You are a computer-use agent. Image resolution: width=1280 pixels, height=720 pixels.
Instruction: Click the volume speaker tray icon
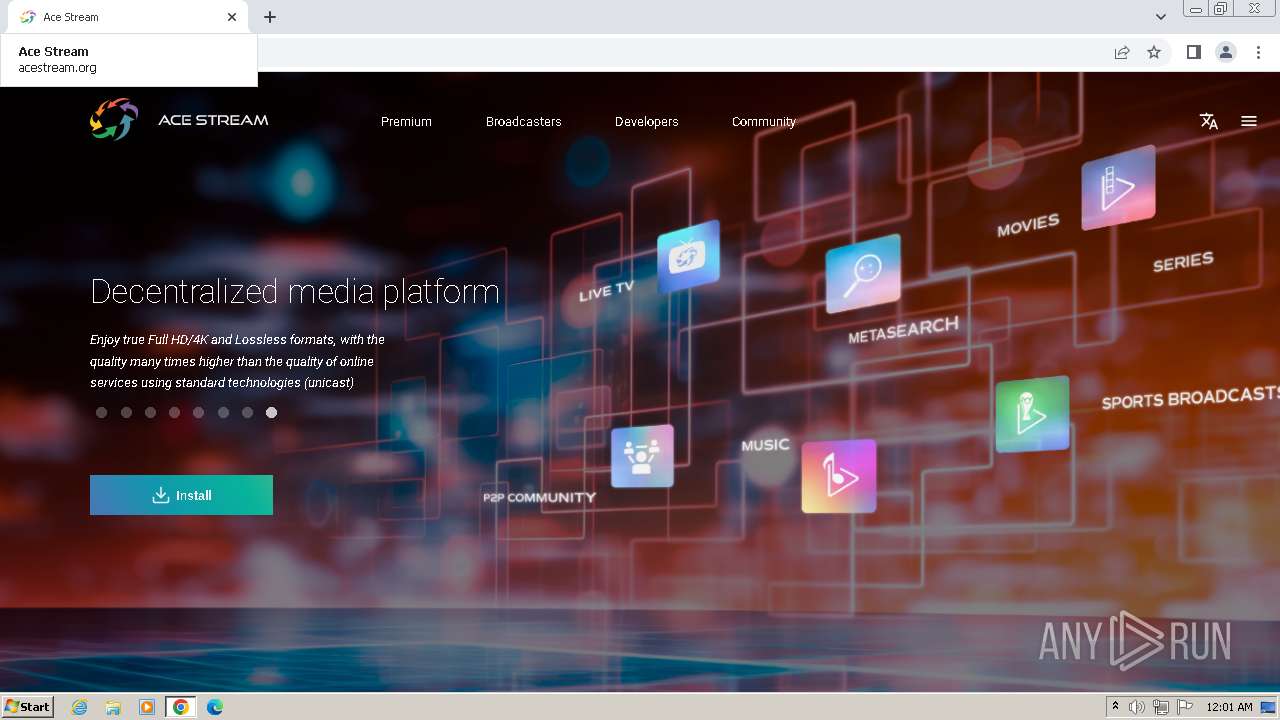pyautogui.click(x=1137, y=707)
